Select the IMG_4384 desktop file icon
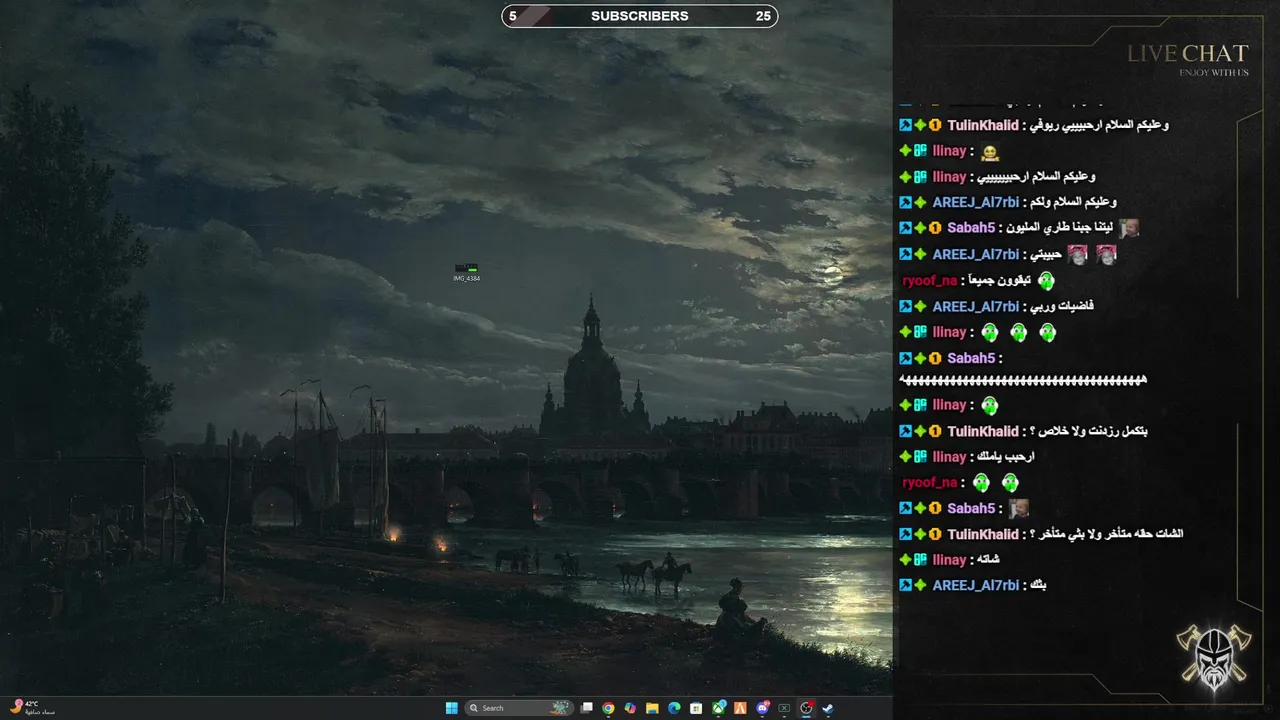 pos(466,272)
